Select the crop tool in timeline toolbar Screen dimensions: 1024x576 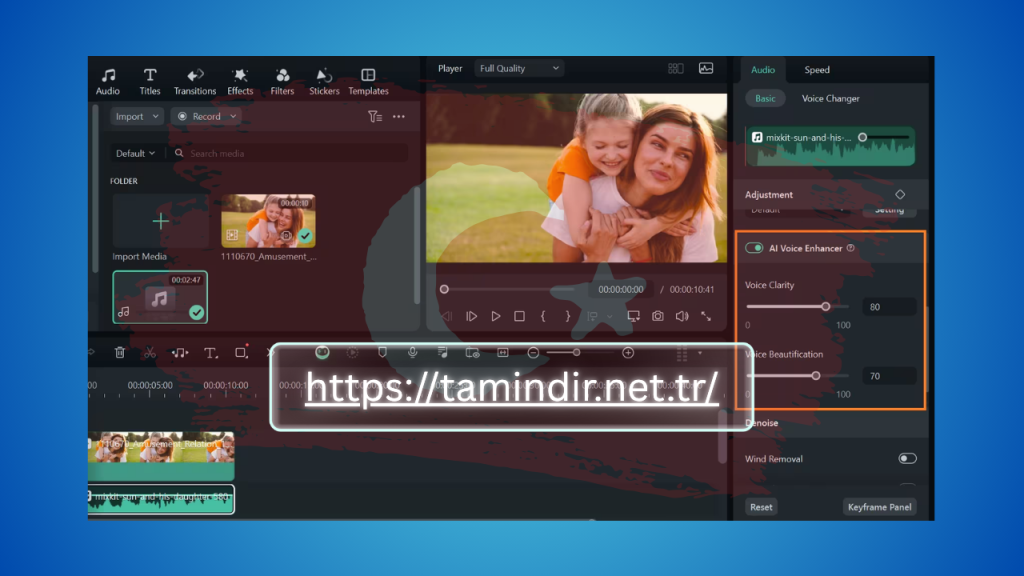241,353
